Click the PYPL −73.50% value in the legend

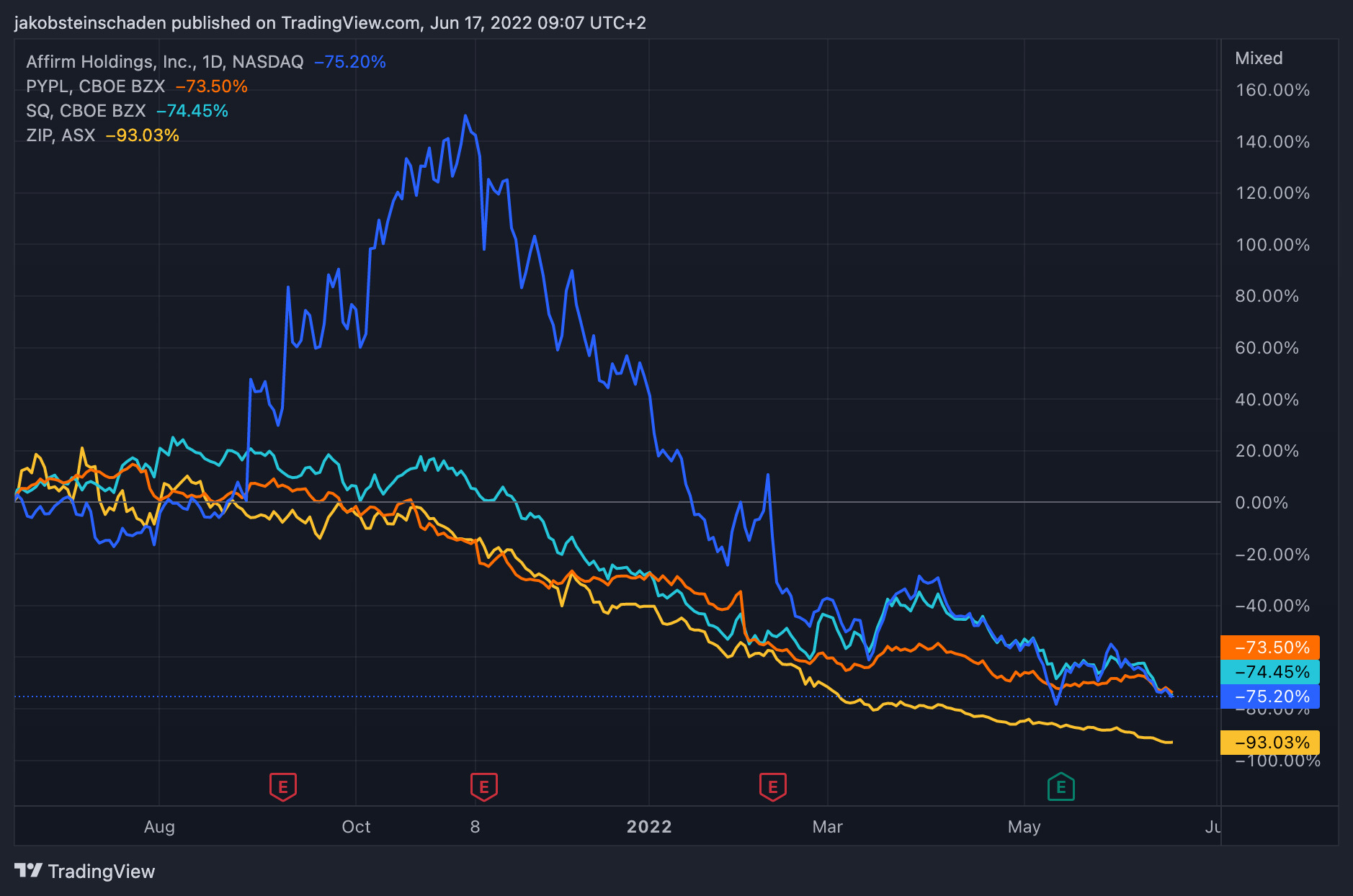[212, 86]
